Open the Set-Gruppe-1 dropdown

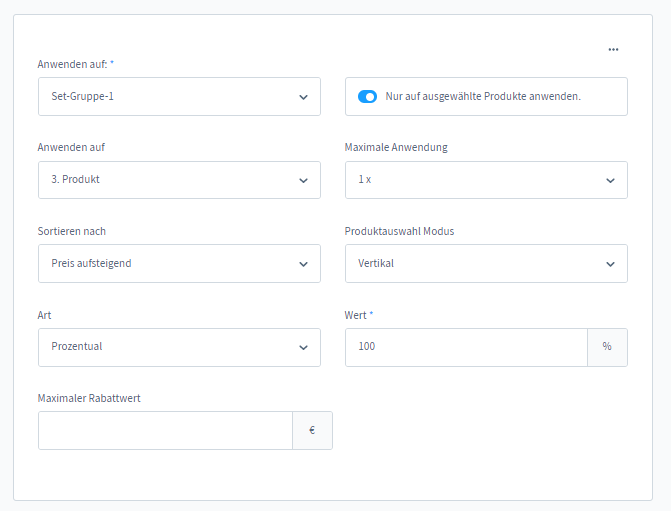pos(179,97)
